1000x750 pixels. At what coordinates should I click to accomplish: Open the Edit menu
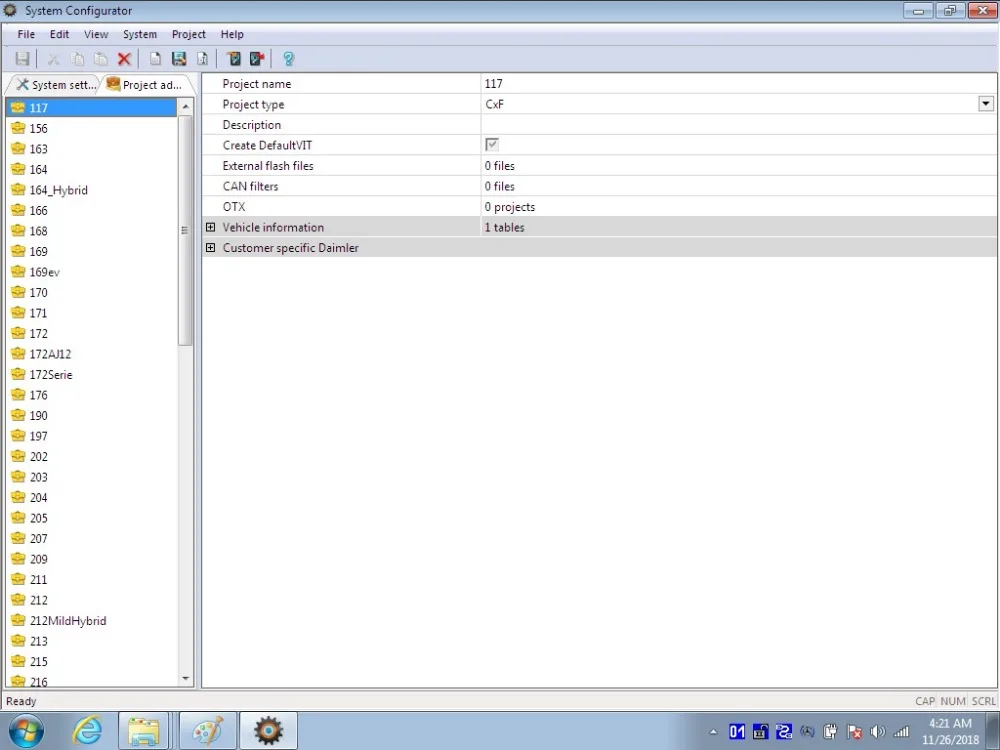pos(59,34)
